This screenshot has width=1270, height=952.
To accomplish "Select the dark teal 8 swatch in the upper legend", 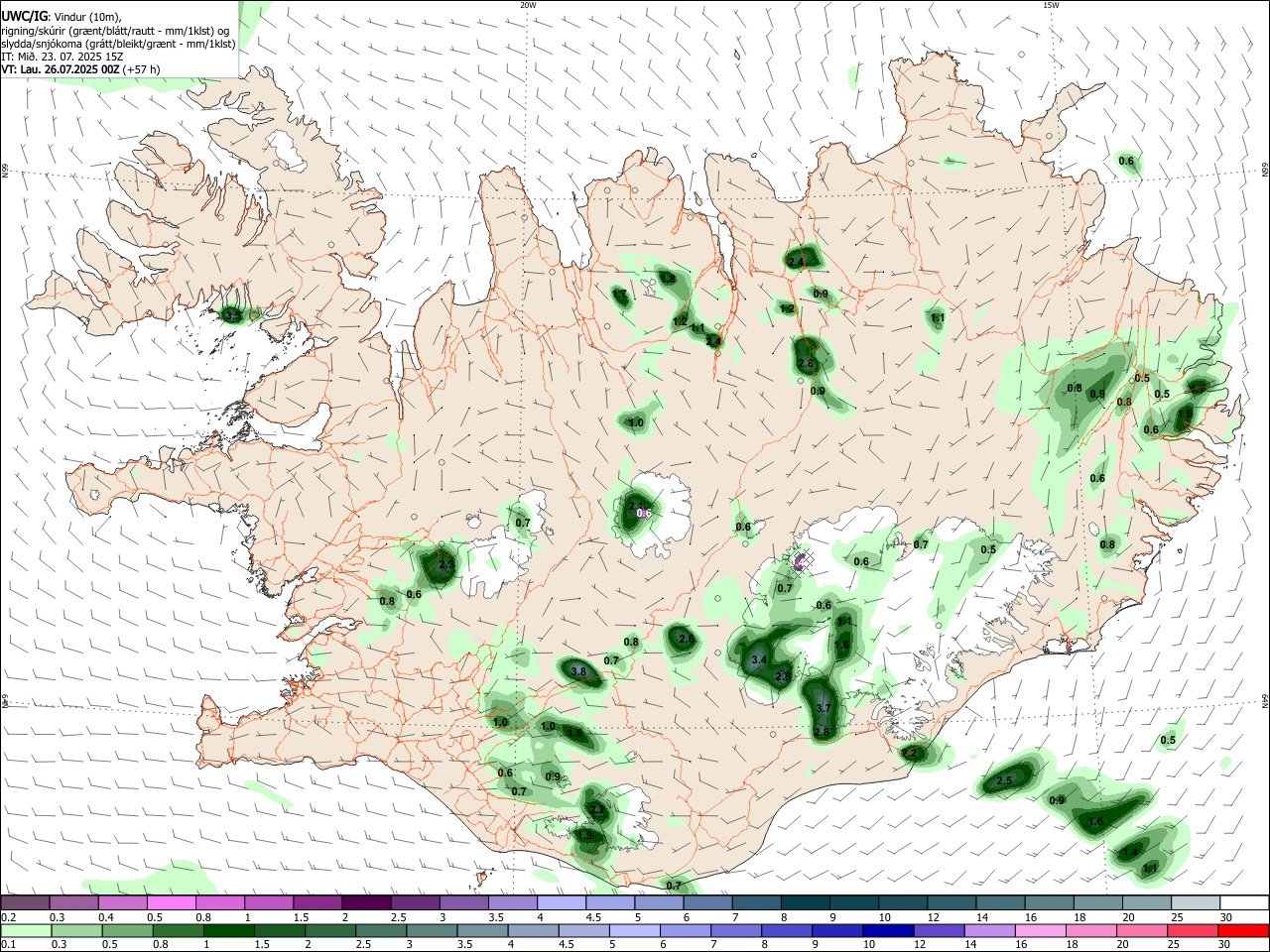I will [x=804, y=903].
